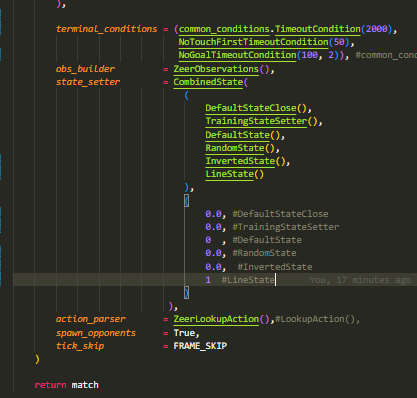The image size is (417, 398).
Task: Click the CombinedState class name
Action: pyautogui.click(x=208, y=82)
